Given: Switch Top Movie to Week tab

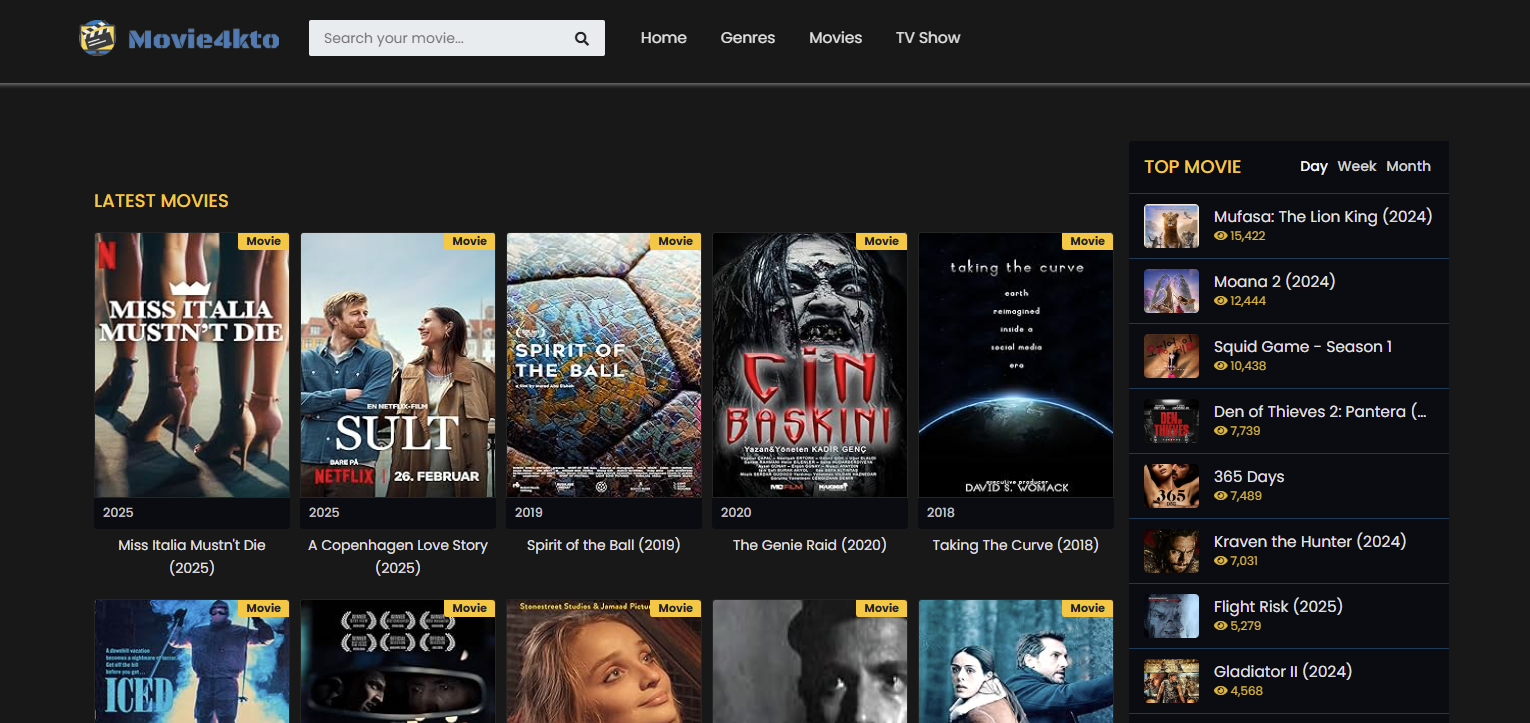Looking at the screenshot, I should pos(1356,166).
